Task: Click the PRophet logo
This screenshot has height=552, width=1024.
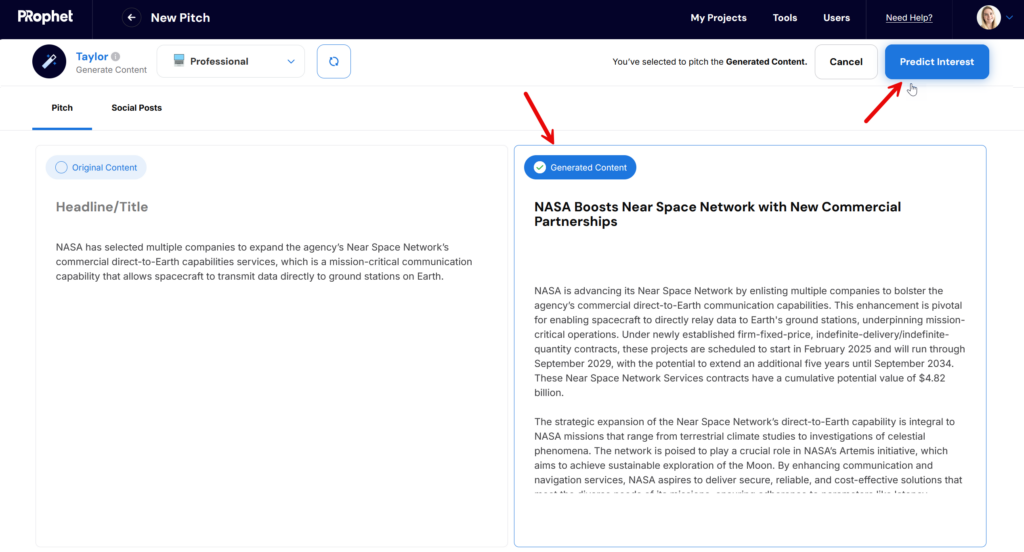Action: pos(45,17)
